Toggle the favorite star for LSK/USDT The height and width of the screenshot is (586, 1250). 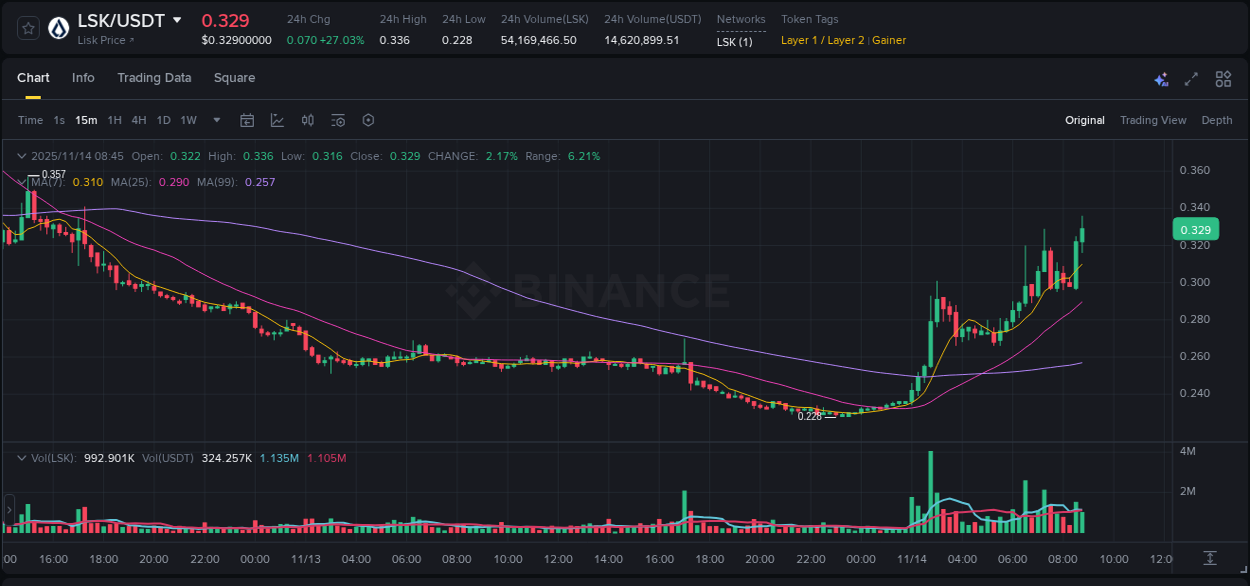click(x=27, y=27)
